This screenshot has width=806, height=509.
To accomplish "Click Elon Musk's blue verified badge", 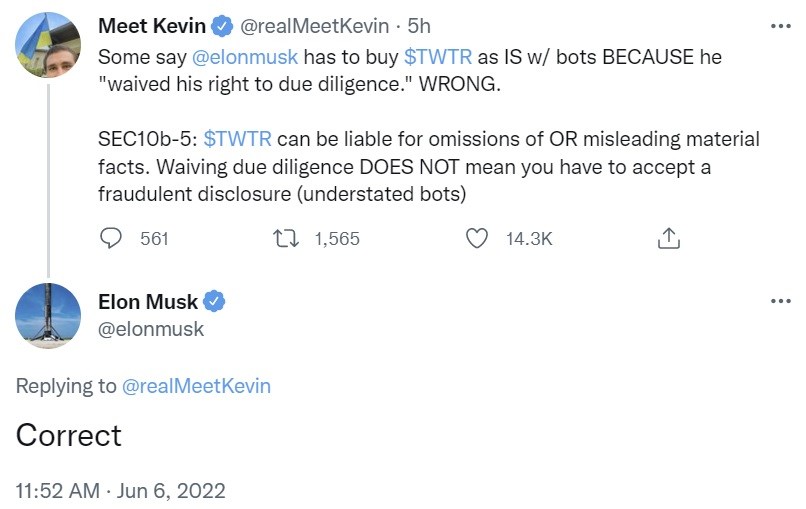I will click(x=214, y=301).
